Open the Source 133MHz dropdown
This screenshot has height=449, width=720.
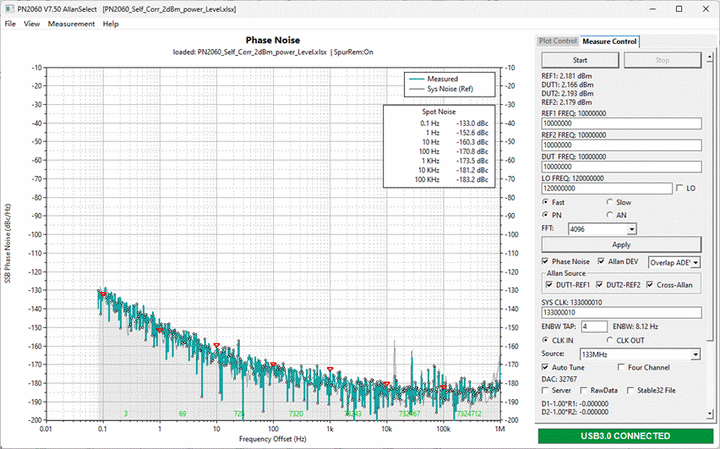(696, 354)
